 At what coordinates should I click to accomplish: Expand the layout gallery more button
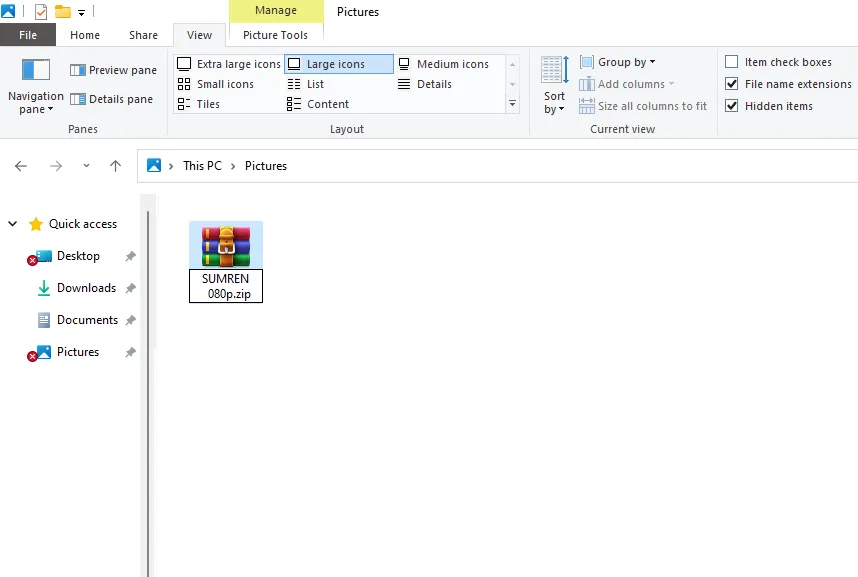[512, 103]
